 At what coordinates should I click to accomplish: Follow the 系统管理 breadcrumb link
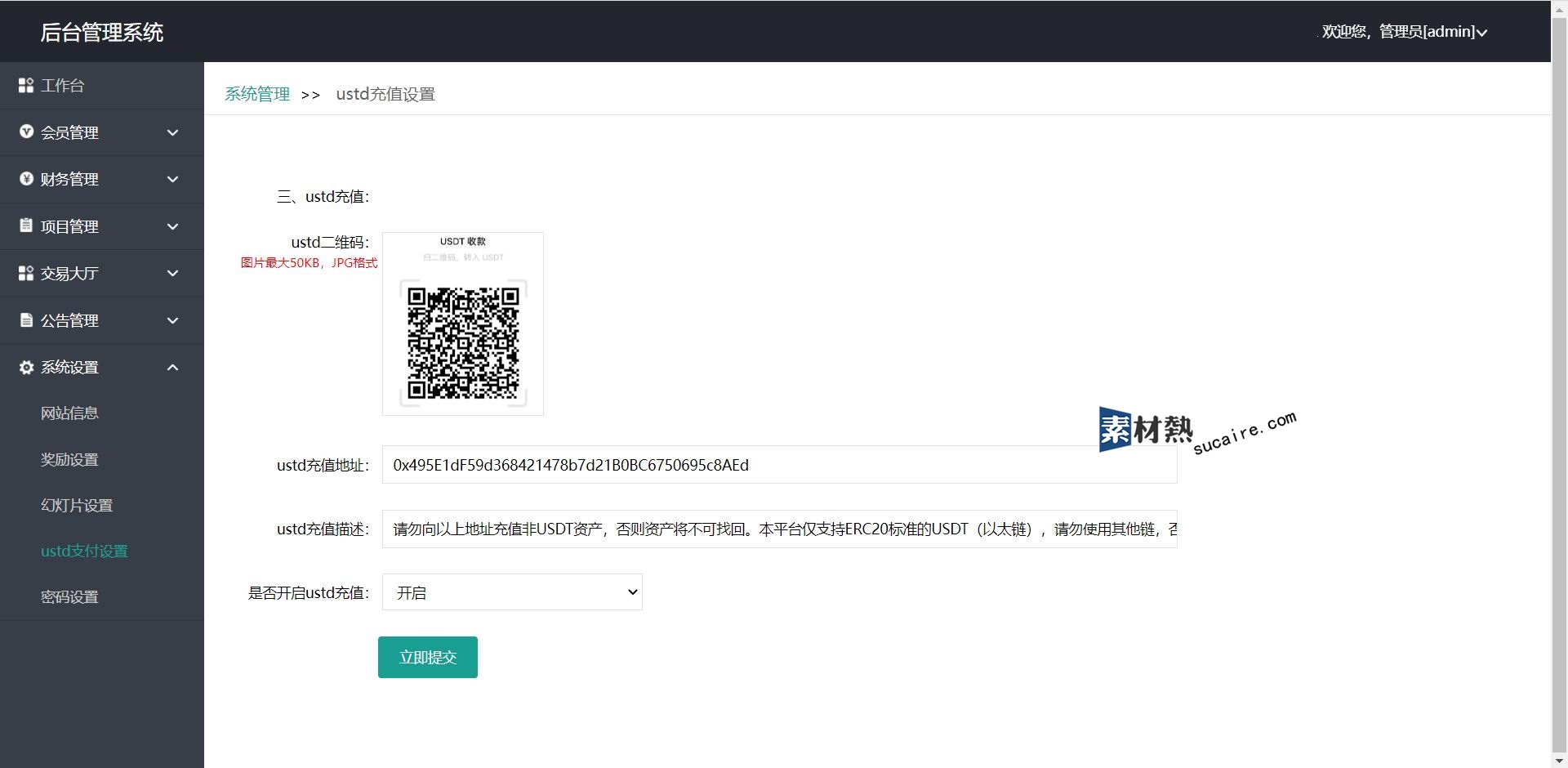(x=257, y=94)
